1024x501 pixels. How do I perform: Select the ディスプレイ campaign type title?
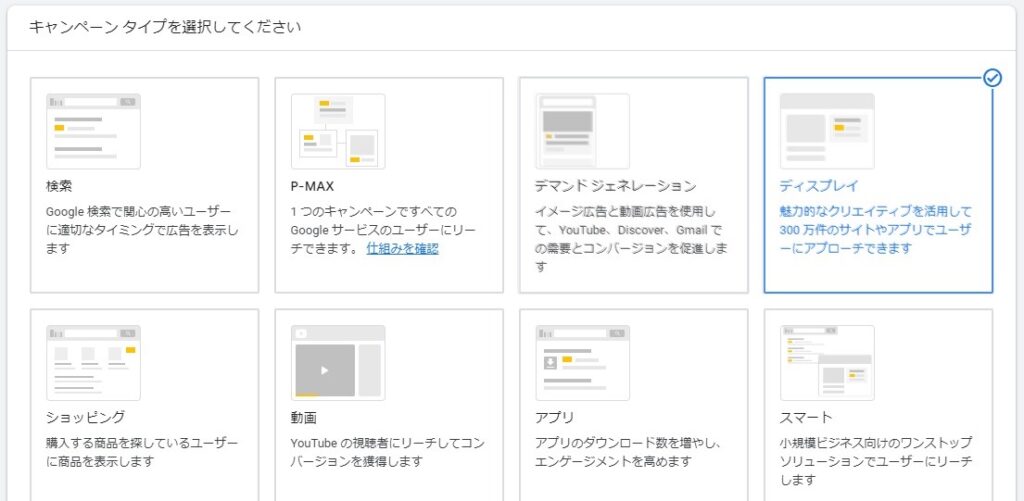(819, 186)
